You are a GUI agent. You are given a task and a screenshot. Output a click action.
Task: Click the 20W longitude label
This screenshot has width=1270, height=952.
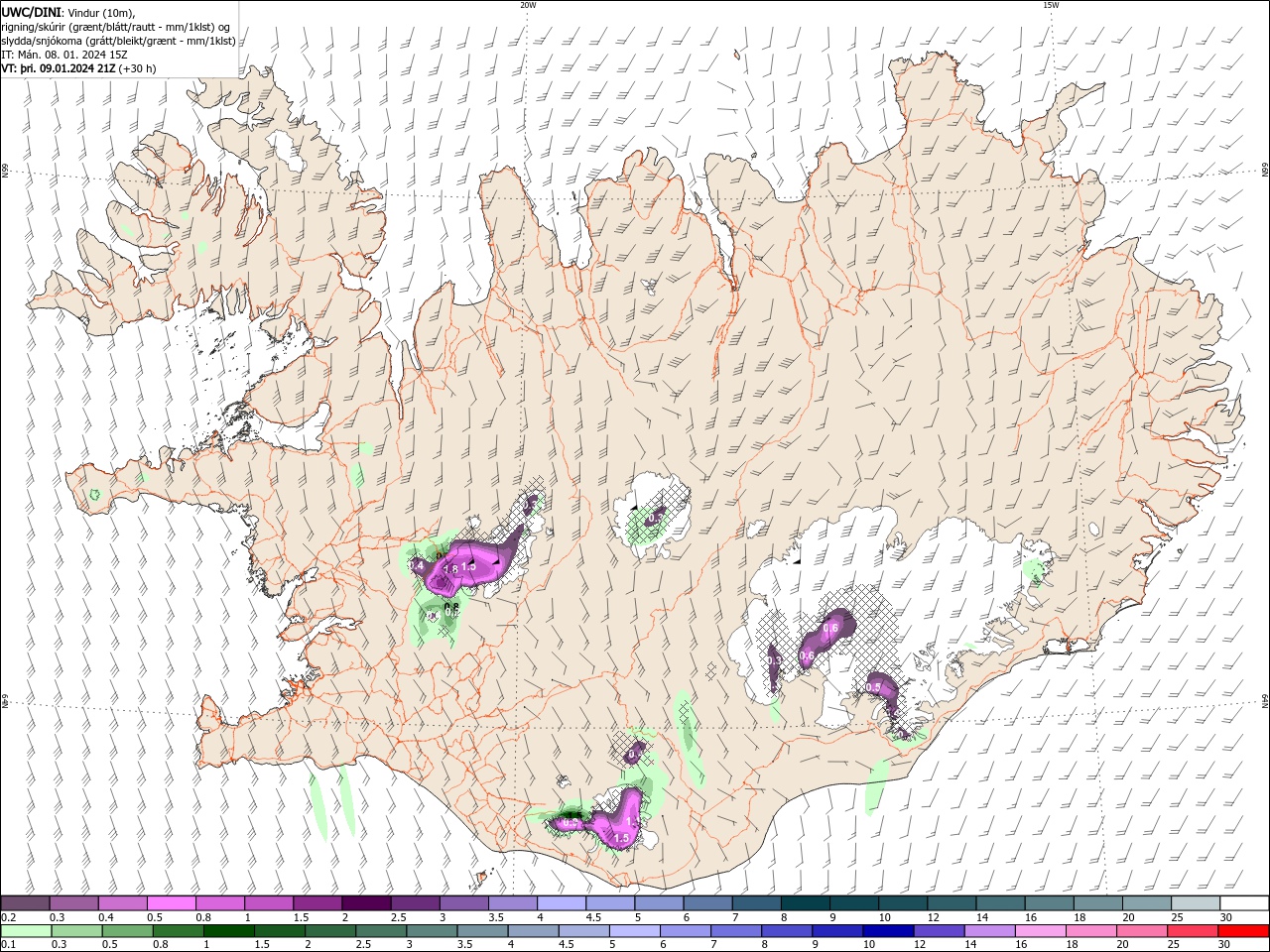click(528, 5)
